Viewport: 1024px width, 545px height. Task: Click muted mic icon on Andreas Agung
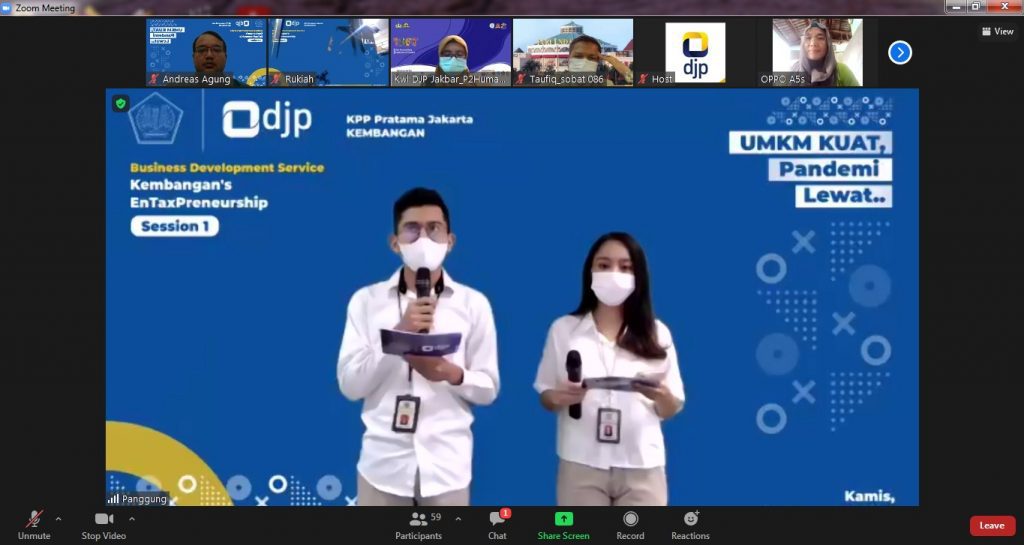154,79
